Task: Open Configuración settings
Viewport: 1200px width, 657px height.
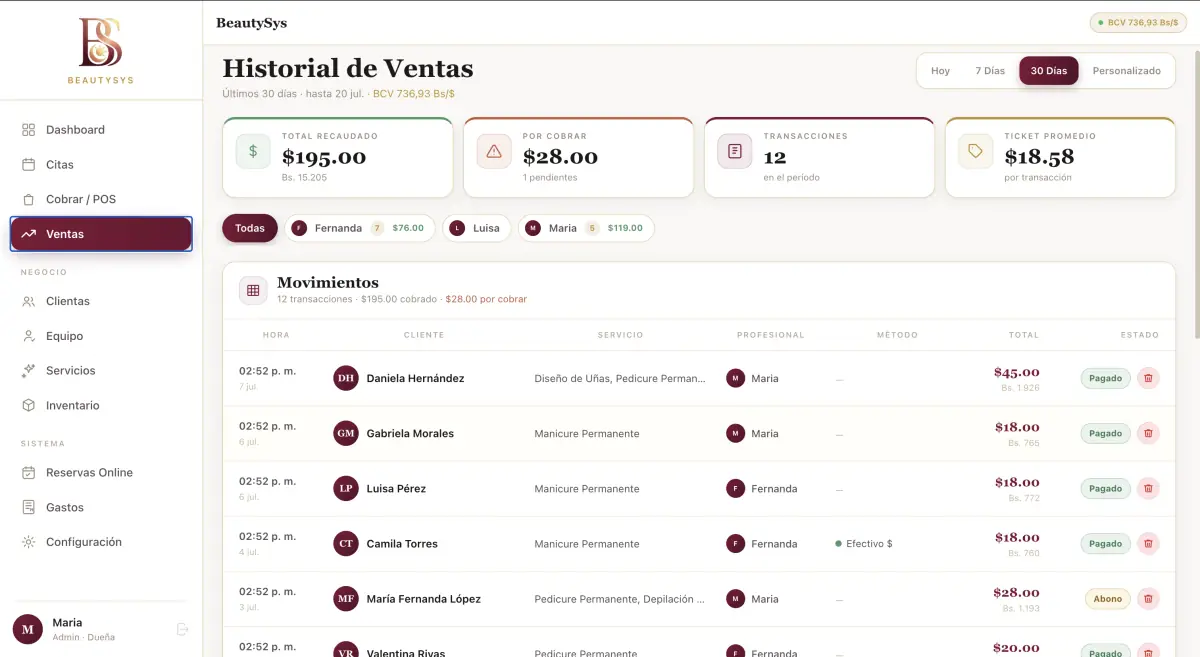Action: coord(101,542)
